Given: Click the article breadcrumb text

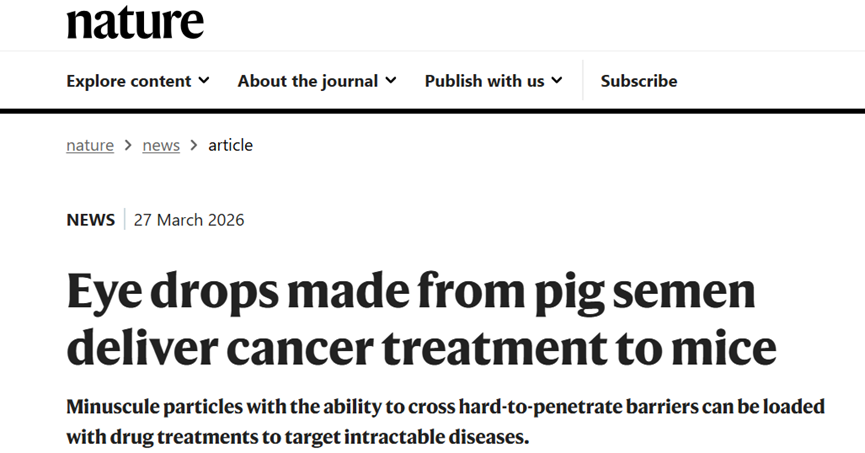Looking at the screenshot, I should [230, 145].
